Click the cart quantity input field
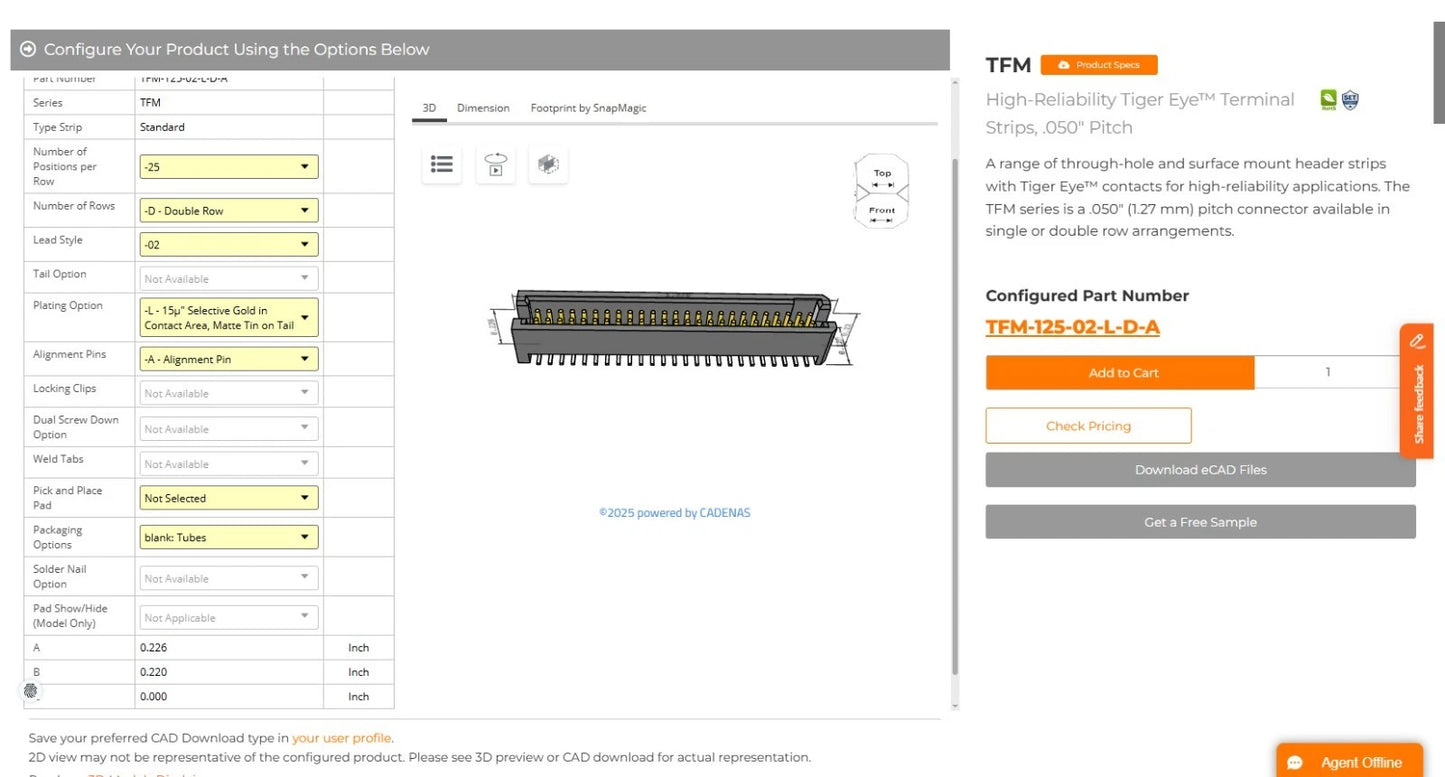This screenshot has height=777, width=1445. (x=1328, y=372)
